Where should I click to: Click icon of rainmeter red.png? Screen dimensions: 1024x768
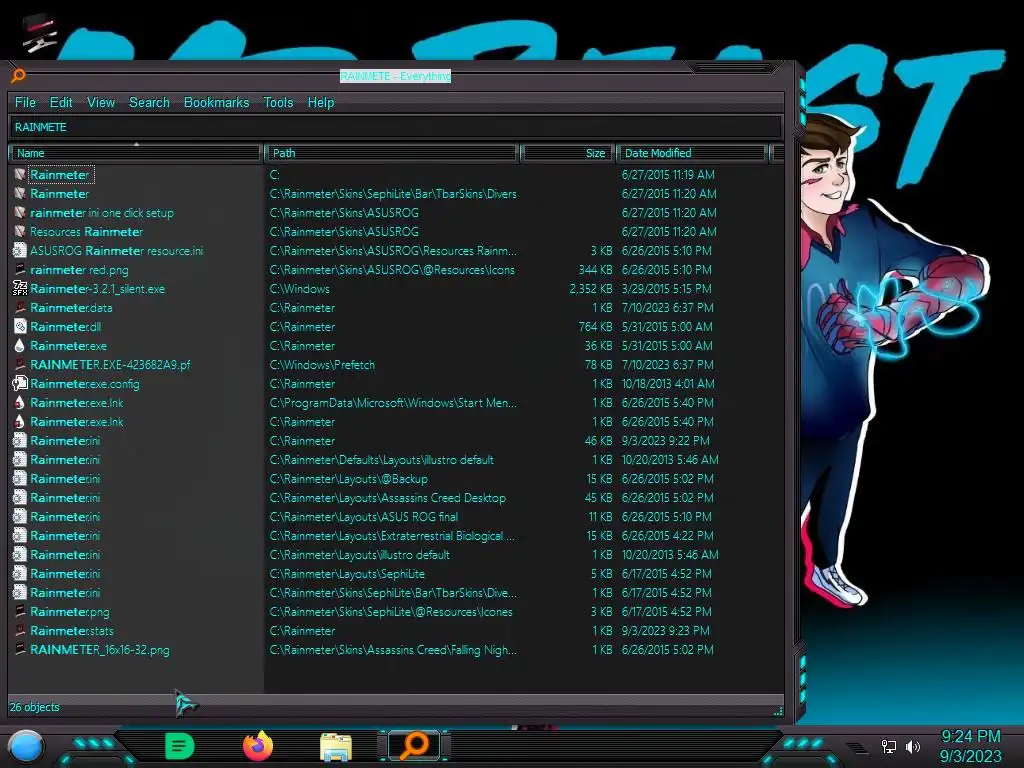(x=20, y=269)
